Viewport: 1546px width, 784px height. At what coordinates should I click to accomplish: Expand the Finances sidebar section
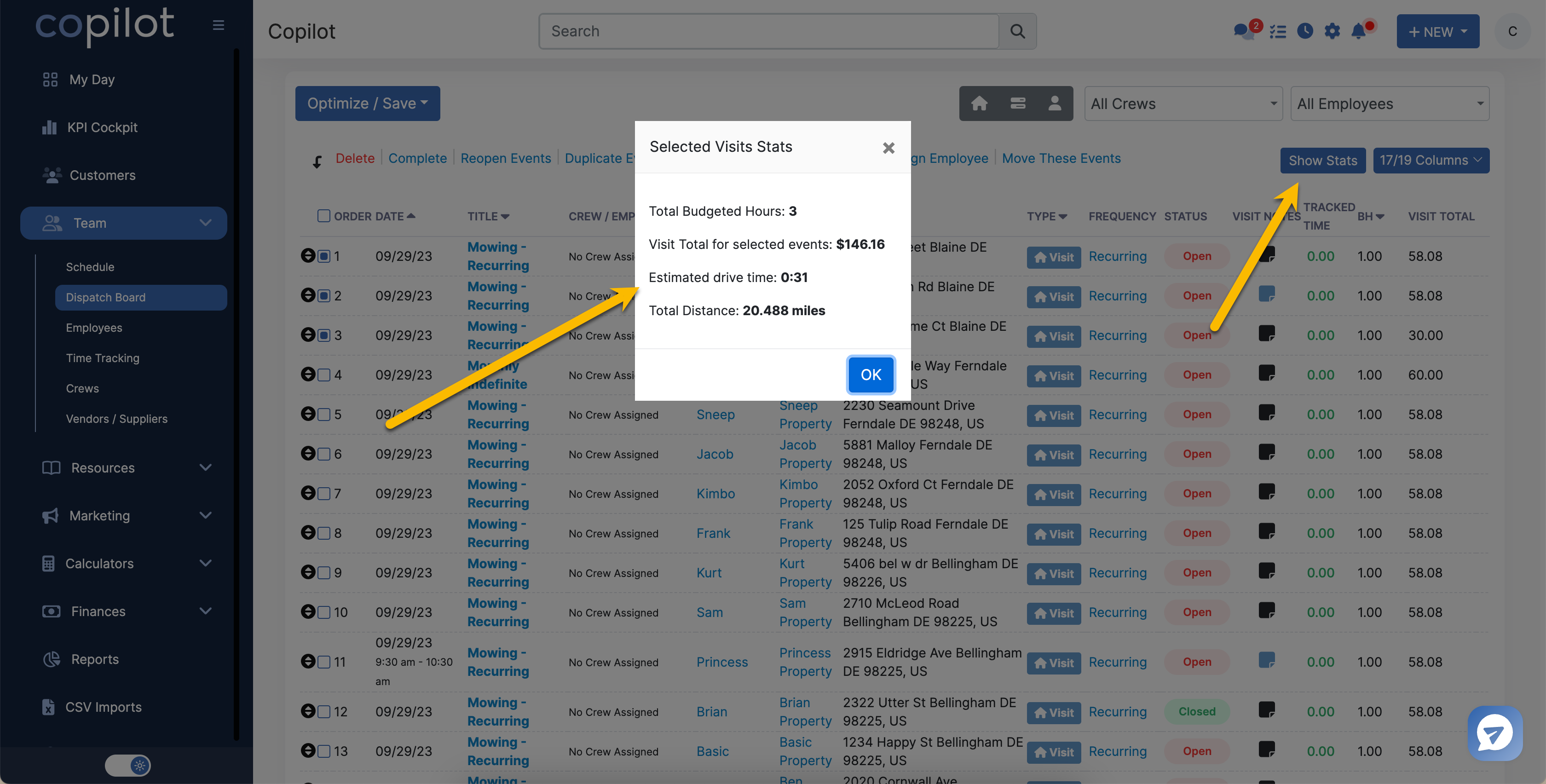coord(124,611)
